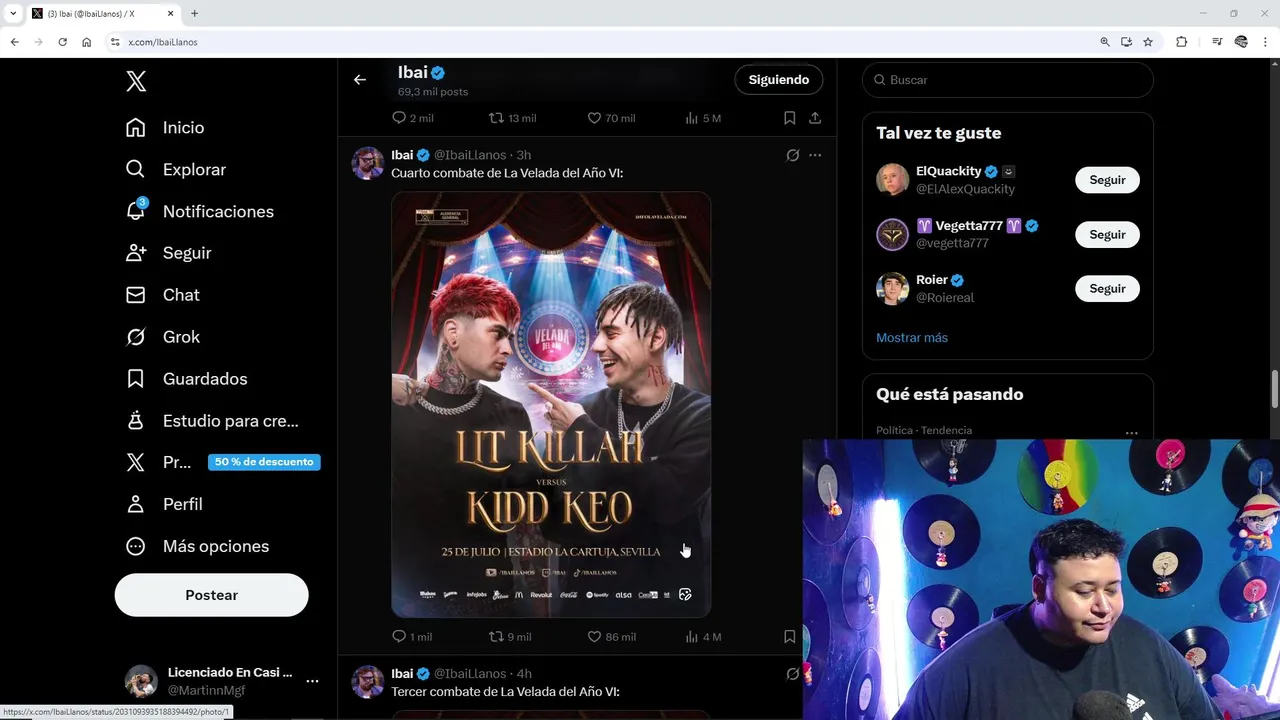1280x720 pixels.
Task: Open Perfil page
Action: coord(164,505)
